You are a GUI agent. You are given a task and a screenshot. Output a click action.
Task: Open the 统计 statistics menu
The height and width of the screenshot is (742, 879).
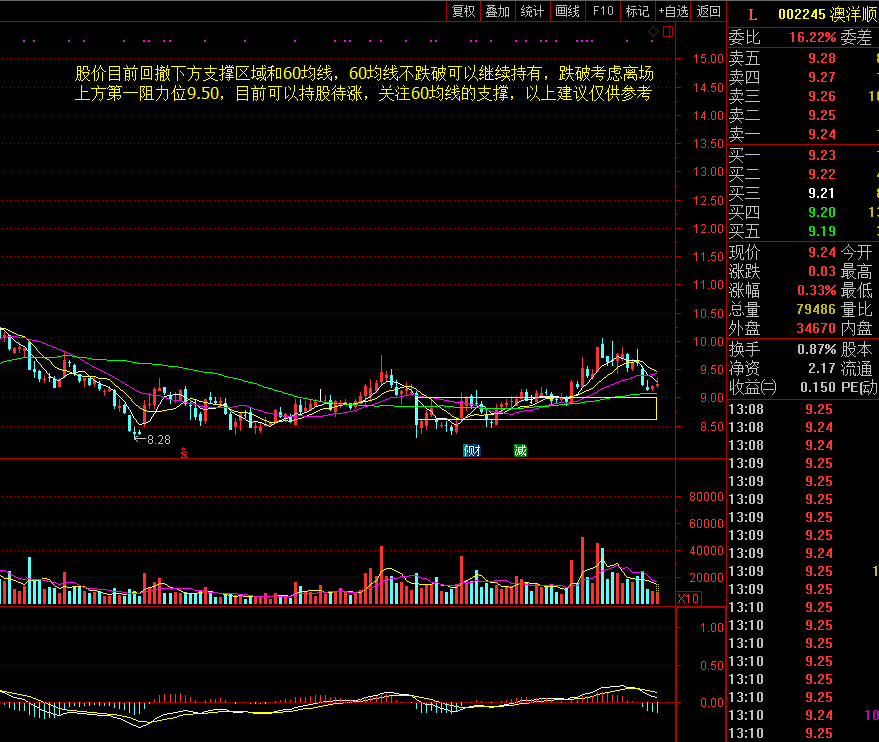532,11
